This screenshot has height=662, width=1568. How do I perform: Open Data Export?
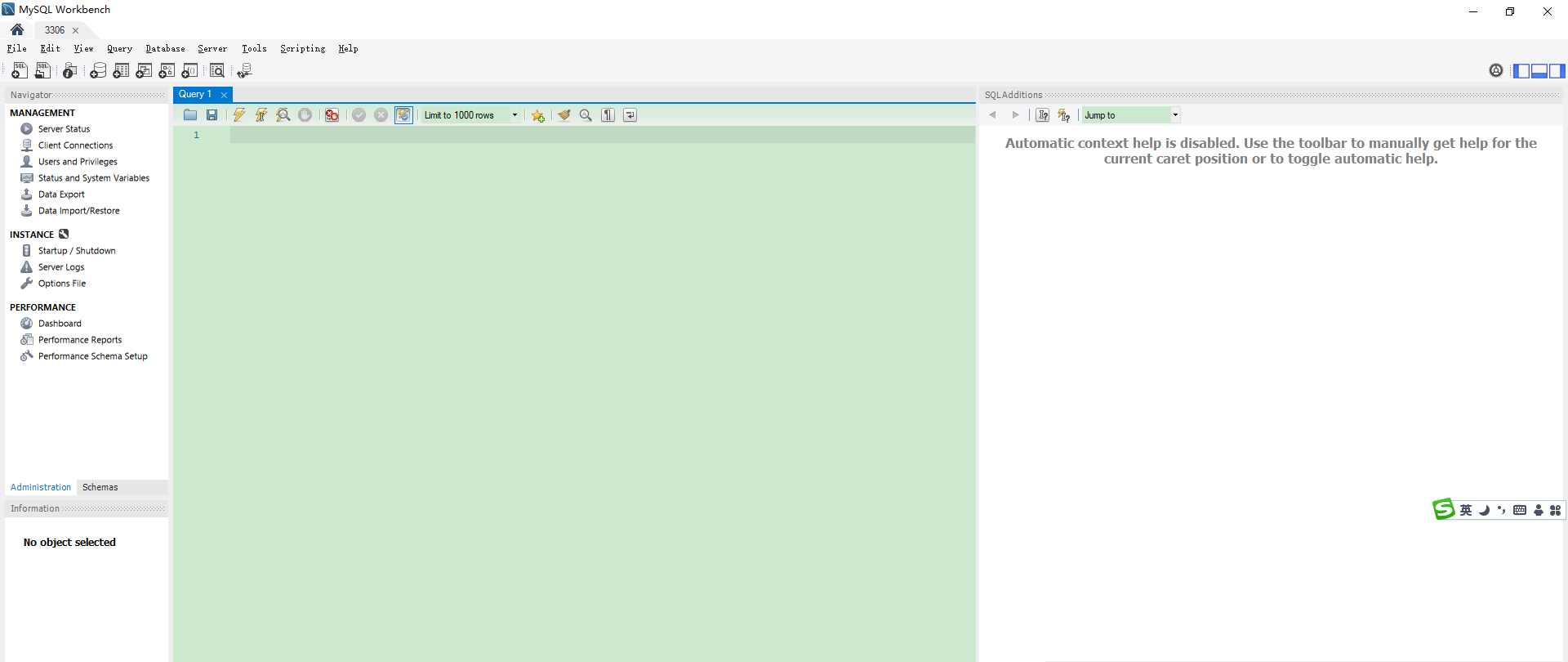[61, 195]
